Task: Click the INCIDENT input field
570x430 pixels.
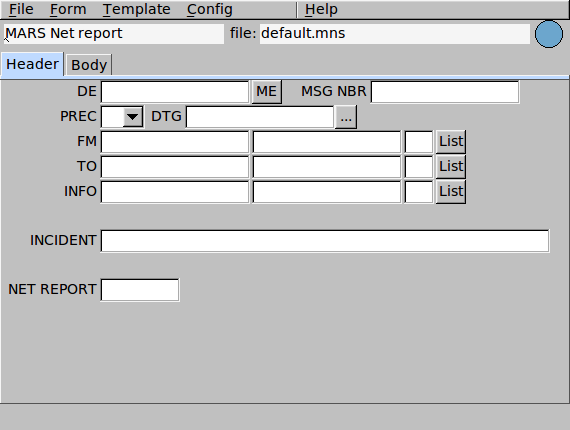Action: coord(325,241)
